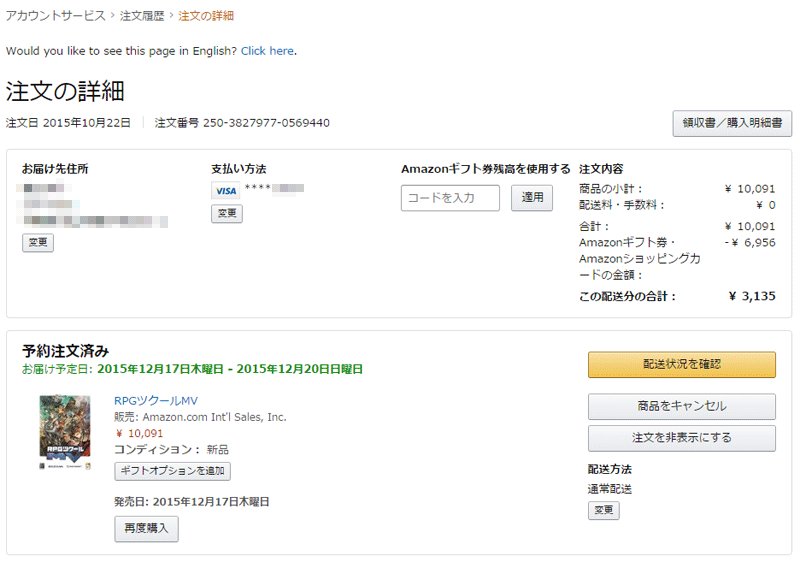800x562 pixels.
Task: Click the 注文の詳細 breadcrumb item
Action: (206, 16)
